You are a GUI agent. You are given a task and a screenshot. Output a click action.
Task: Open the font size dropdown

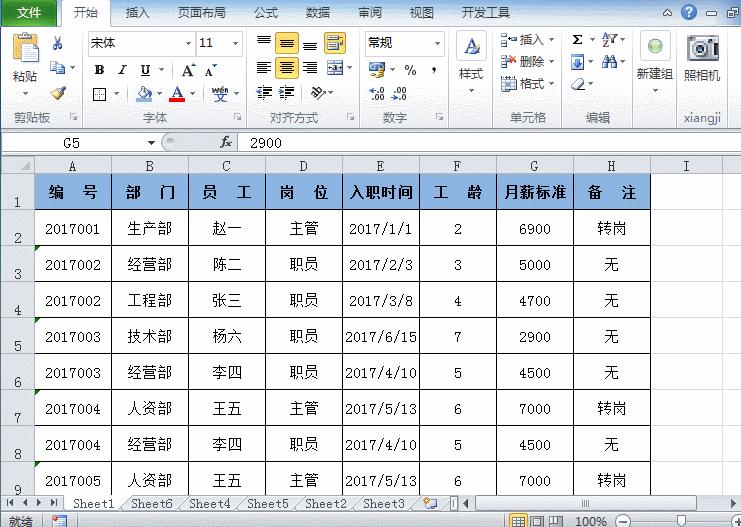pos(235,43)
